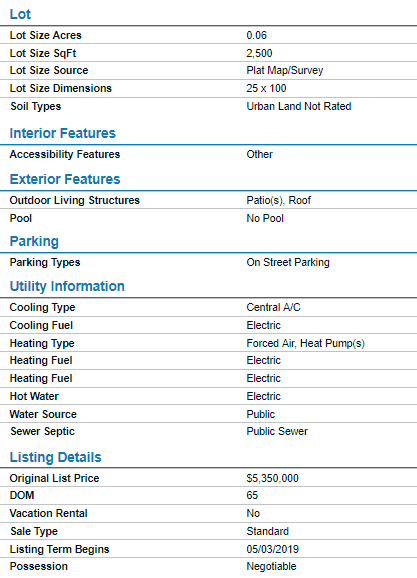Click the Exterior Features heading
The image size is (417, 578).
pyautogui.click(x=65, y=179)
